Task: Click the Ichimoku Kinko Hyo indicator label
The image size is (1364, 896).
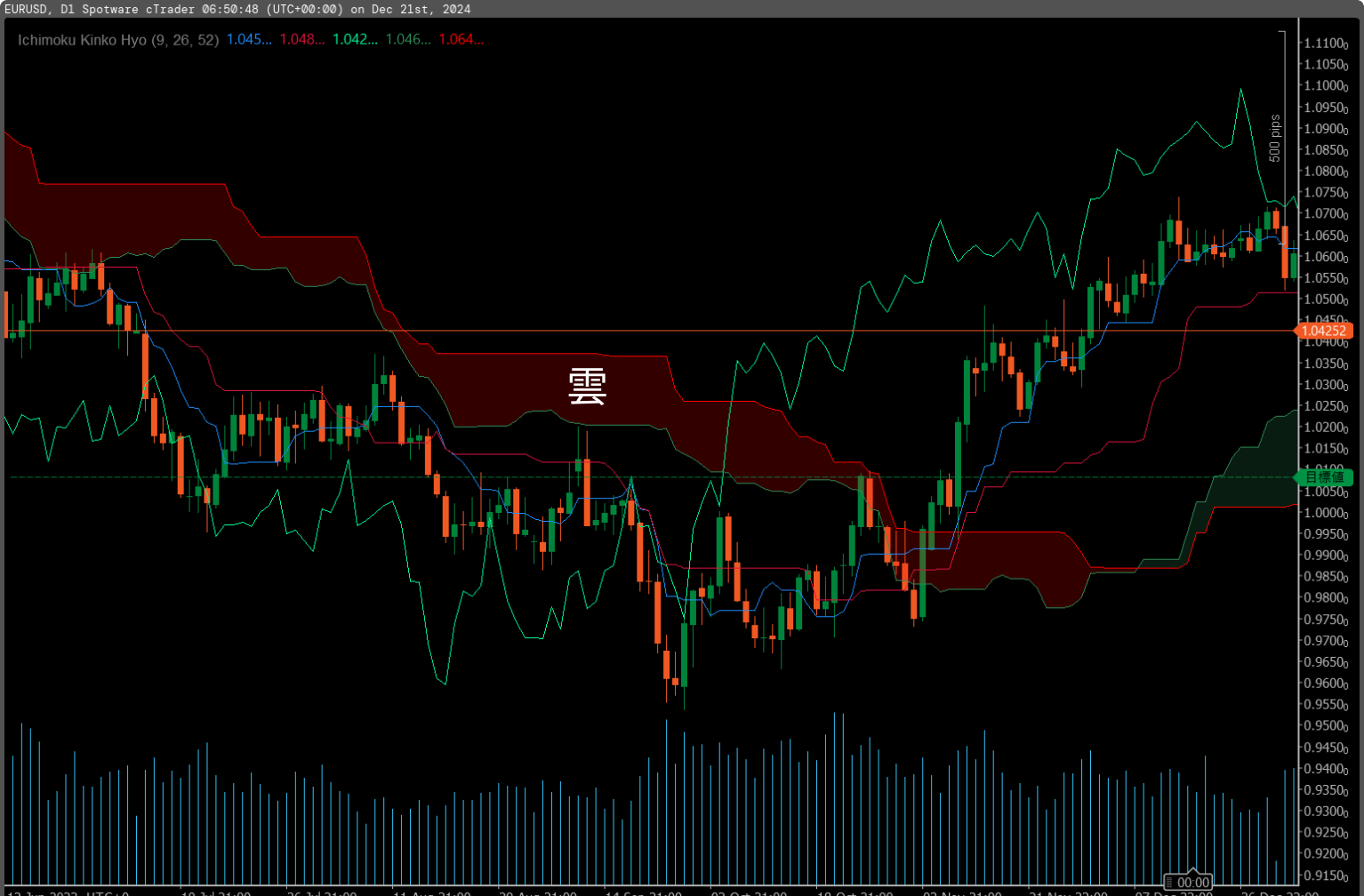Action: click(x=118, y=40)
